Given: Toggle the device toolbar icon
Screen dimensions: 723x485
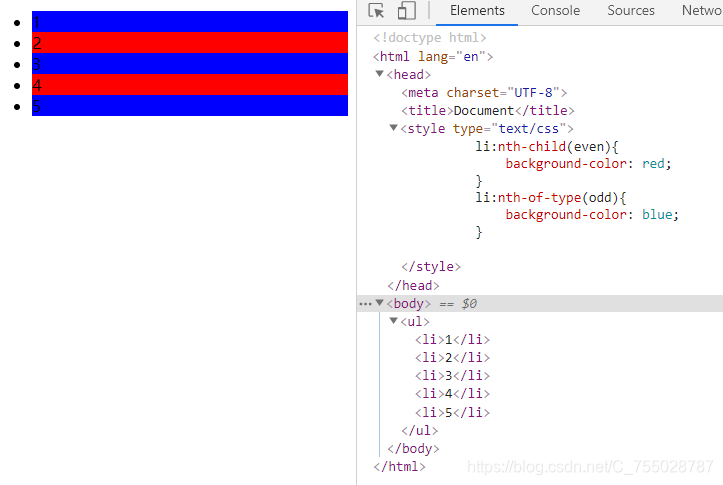Looking at the screenshot, I should (x=406, y=11).
